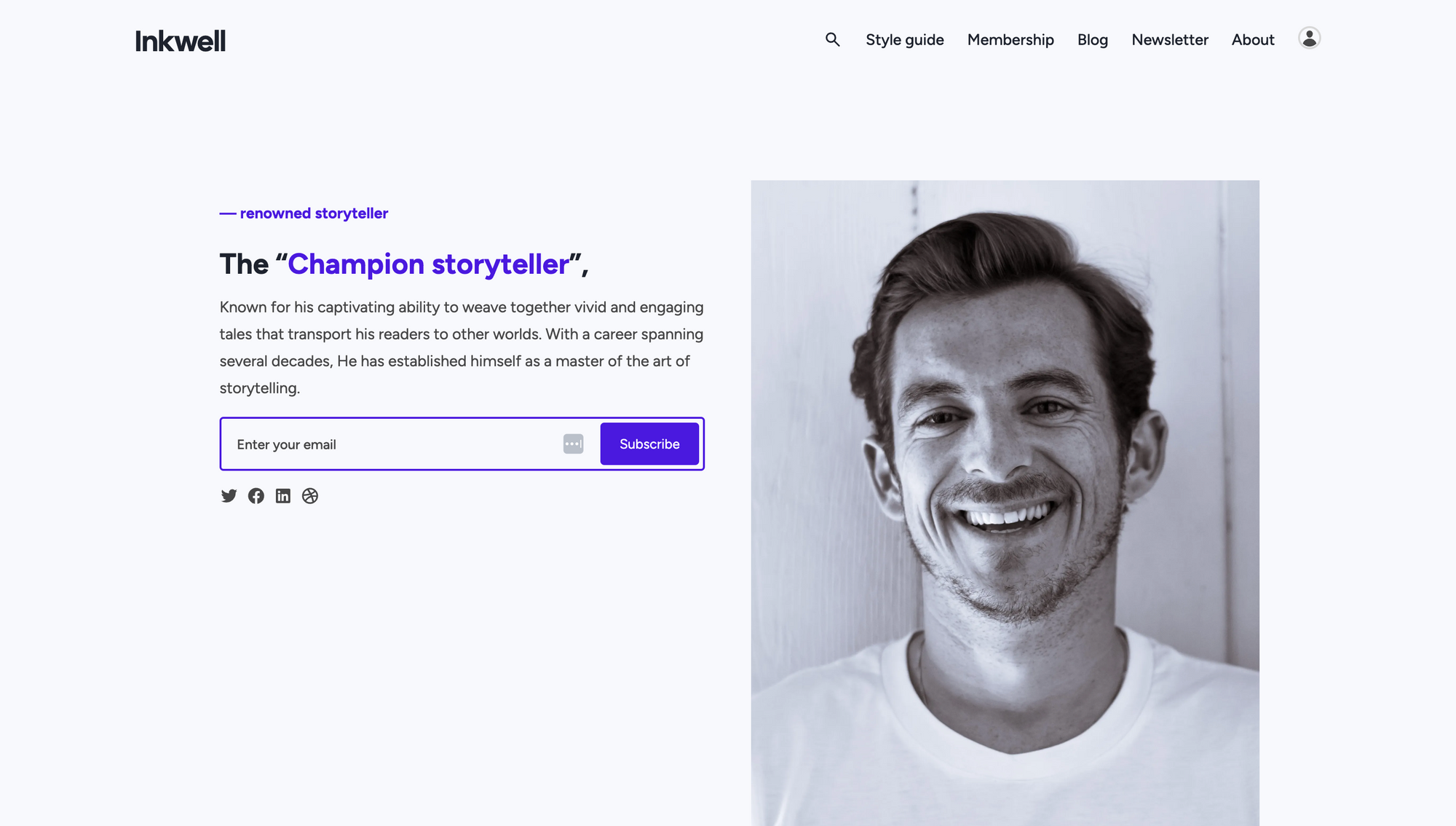Click the Inkwell logo icon
Image resolution: width=1456 pixels, height=826 pixels.
point(180,39)
